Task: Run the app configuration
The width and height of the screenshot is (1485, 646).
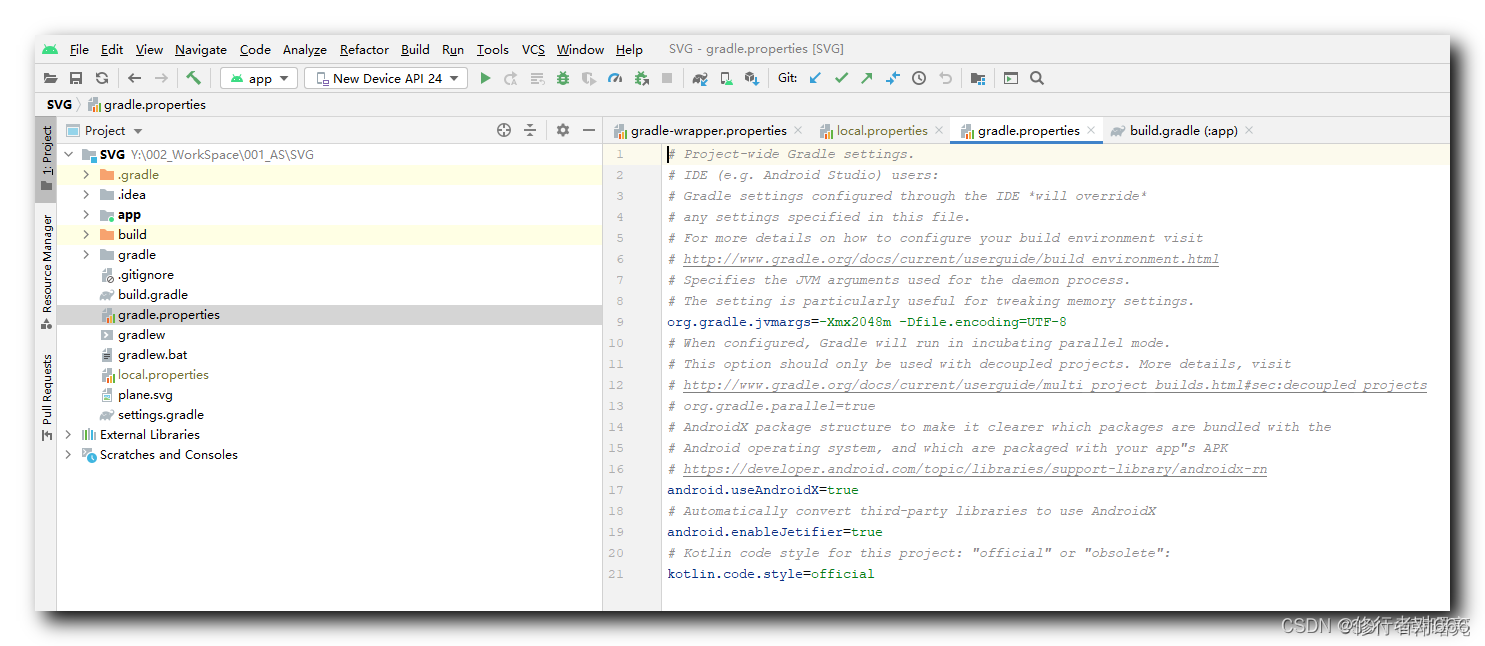Action: point(486,78)
